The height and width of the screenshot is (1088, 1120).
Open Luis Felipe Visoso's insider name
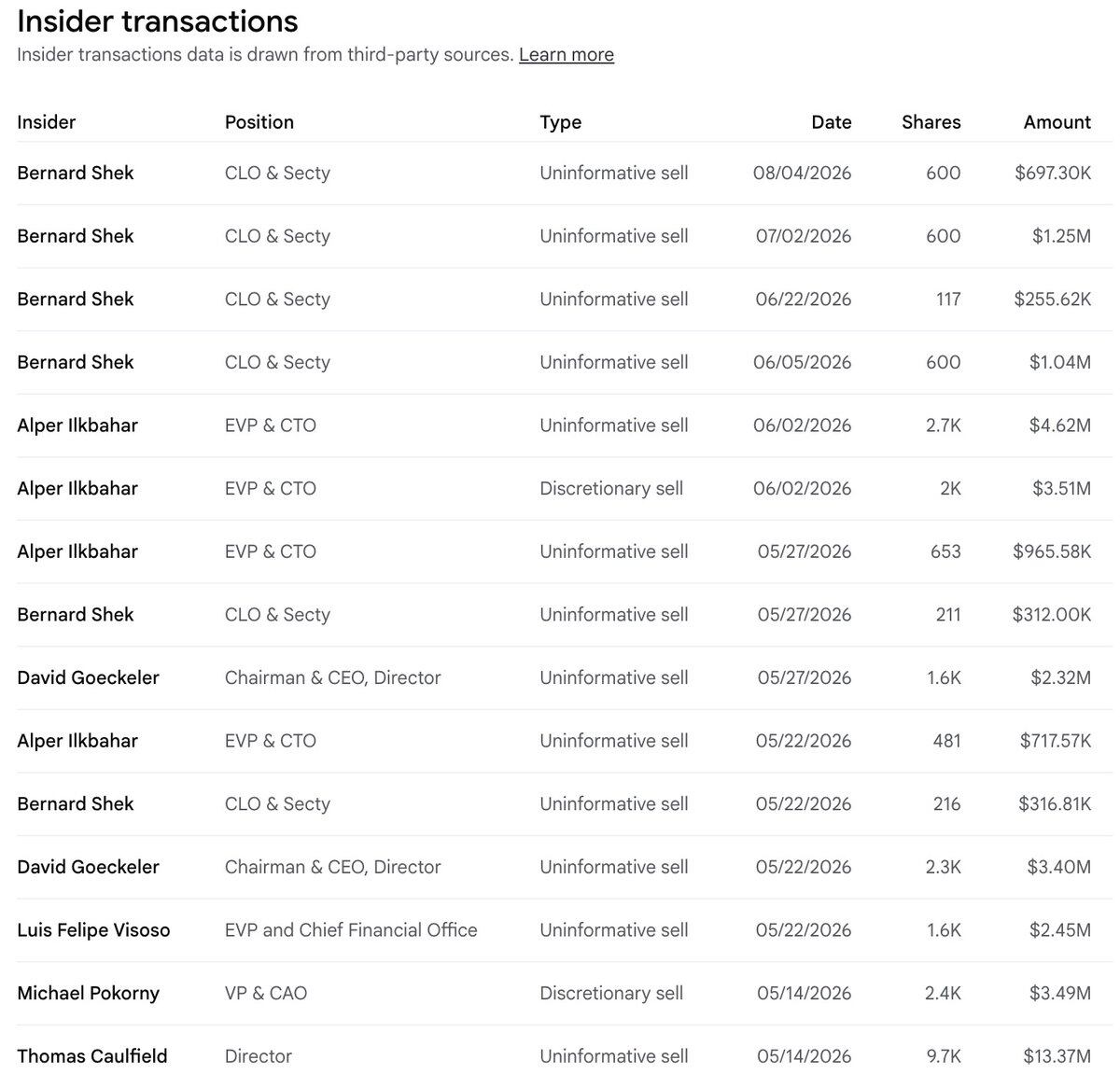(93, 930)
